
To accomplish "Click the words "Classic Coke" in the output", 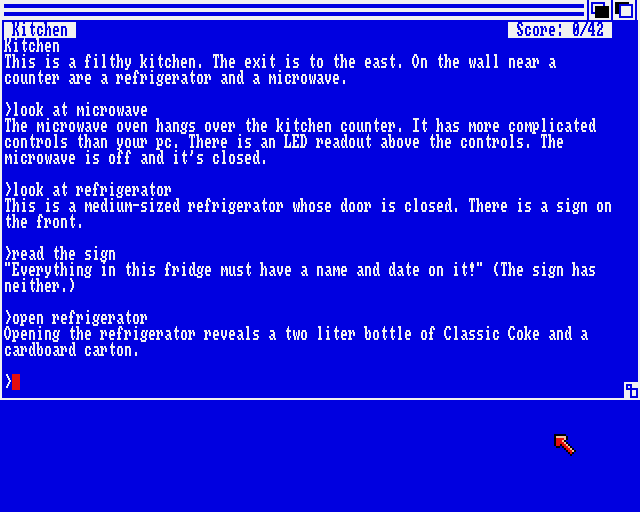I will [x=491, y=334].
